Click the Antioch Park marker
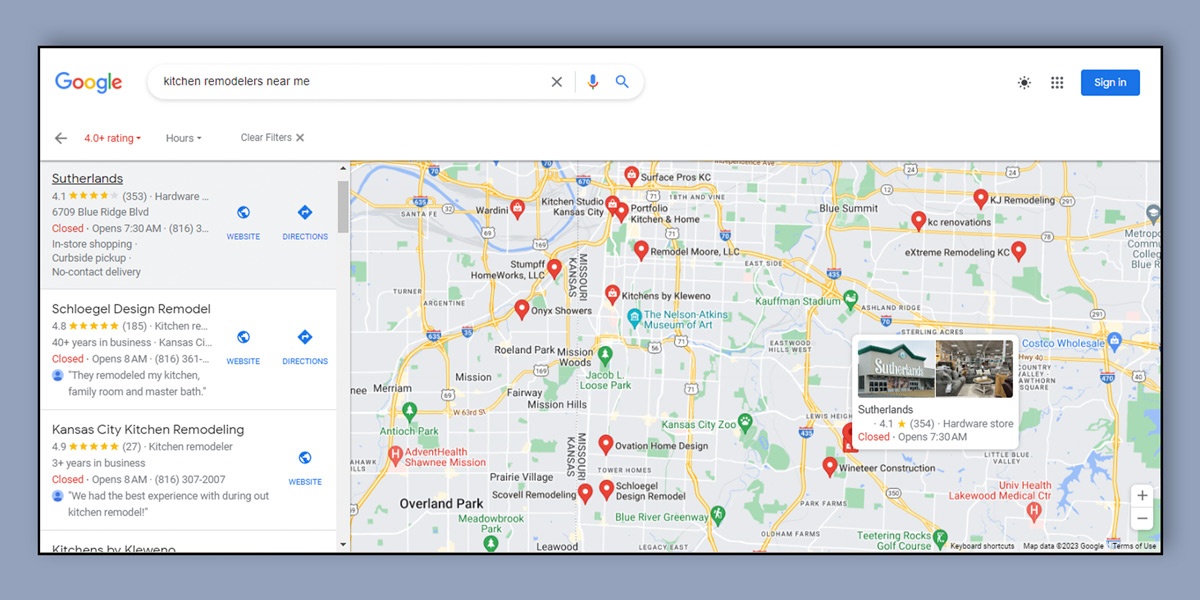1200x600 pixels. coord(410,412)
